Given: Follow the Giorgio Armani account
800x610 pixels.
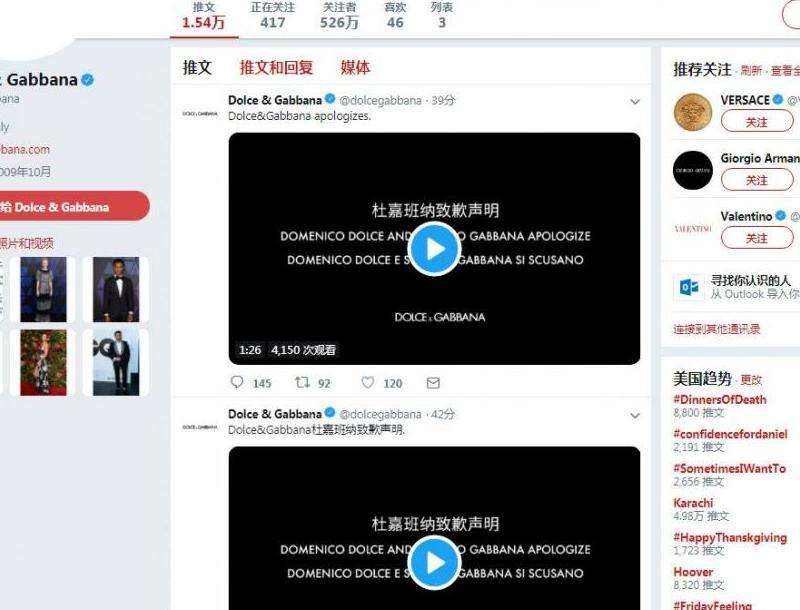Looking at the screenshot, I should click(x=757, y=180).
